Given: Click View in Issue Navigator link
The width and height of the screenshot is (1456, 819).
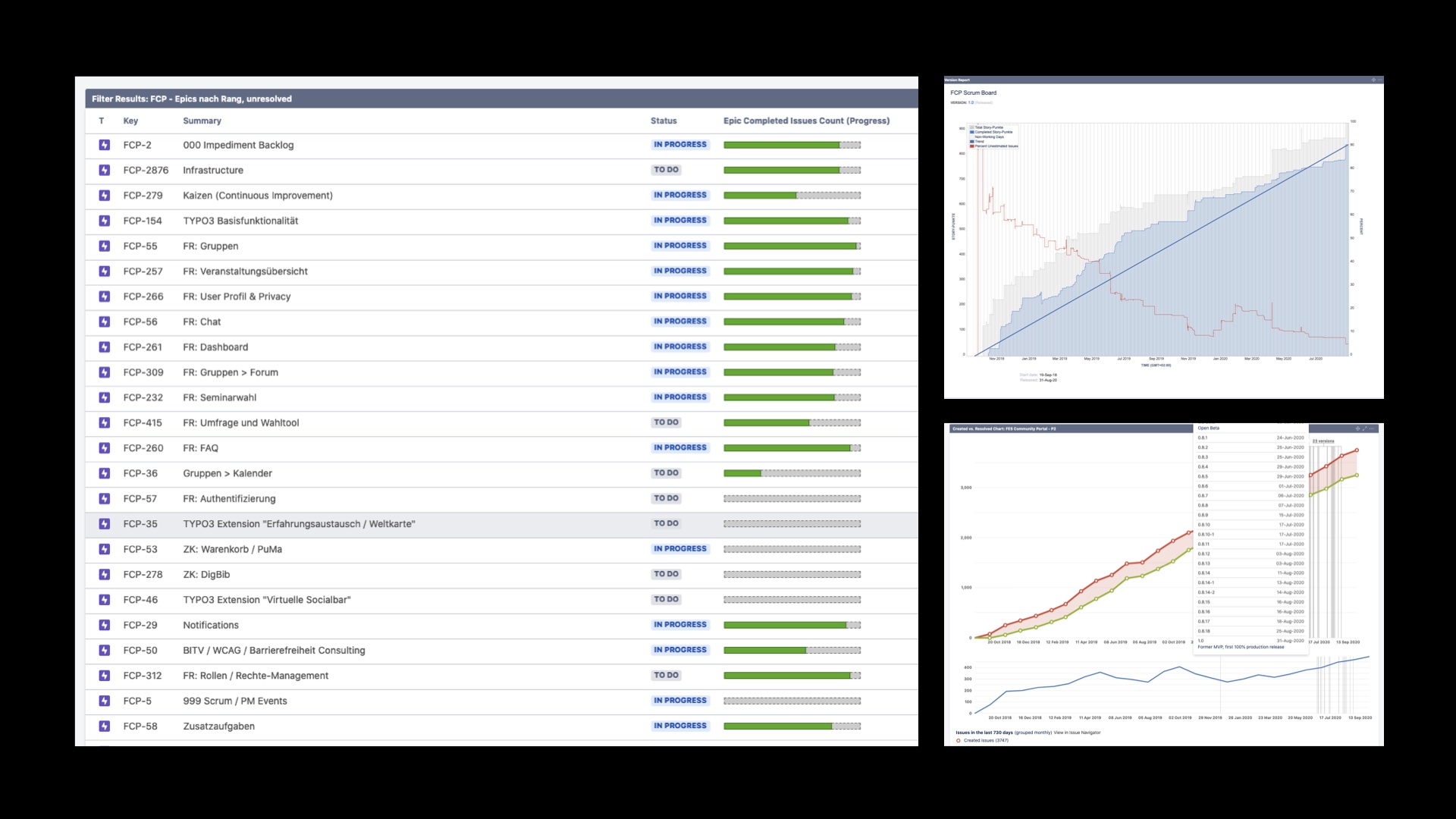Looking at the screenshot, I should click(1077, 733).
